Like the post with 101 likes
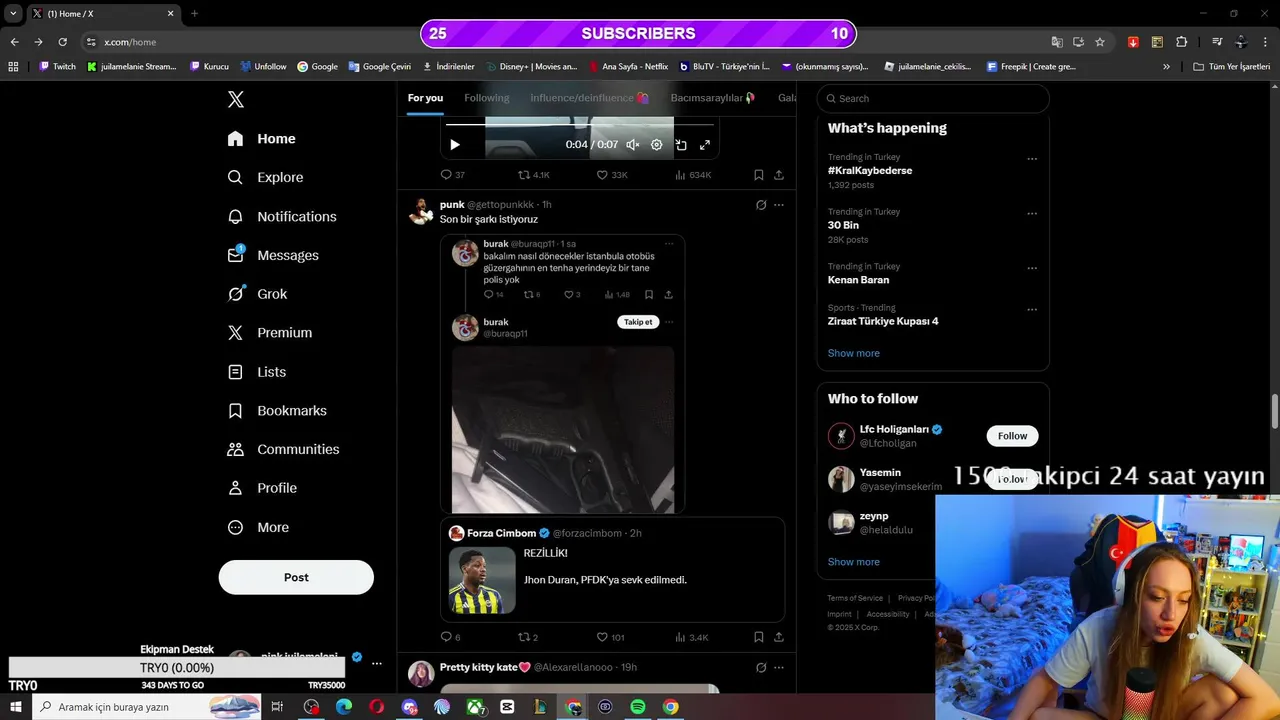 [610, 637]
